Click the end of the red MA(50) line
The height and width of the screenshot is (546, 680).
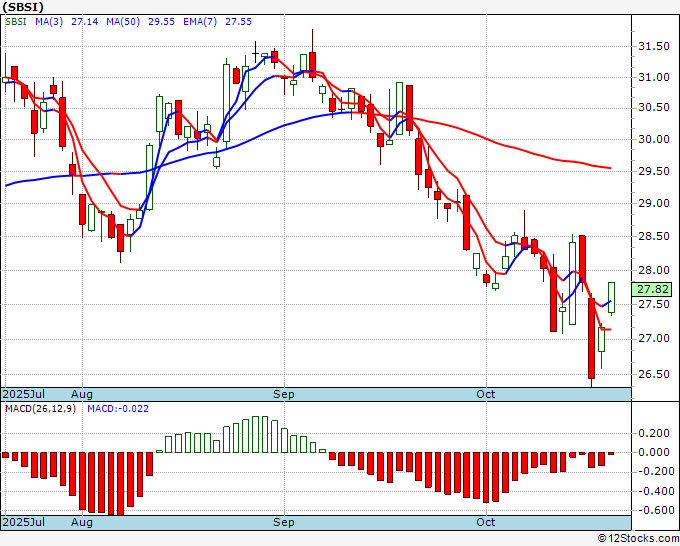pyautogui.click(x=610, y=168)
